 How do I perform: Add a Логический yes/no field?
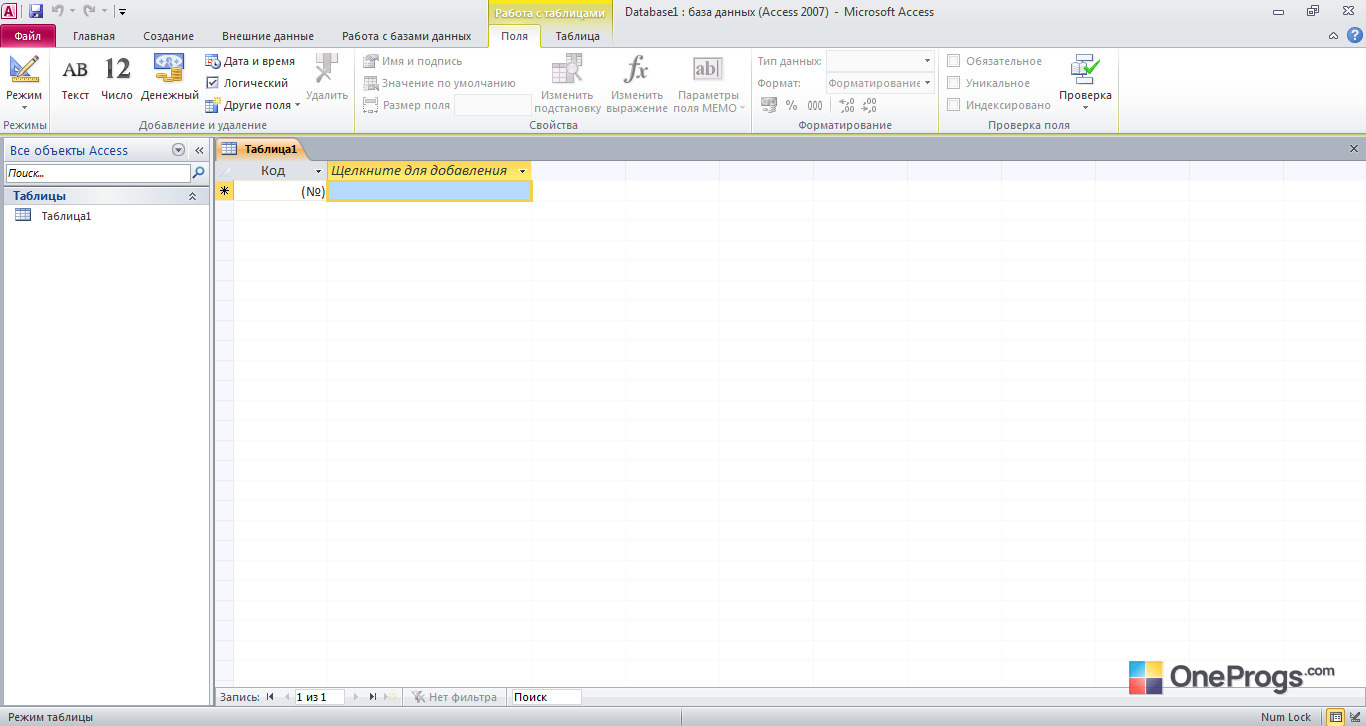247,83
